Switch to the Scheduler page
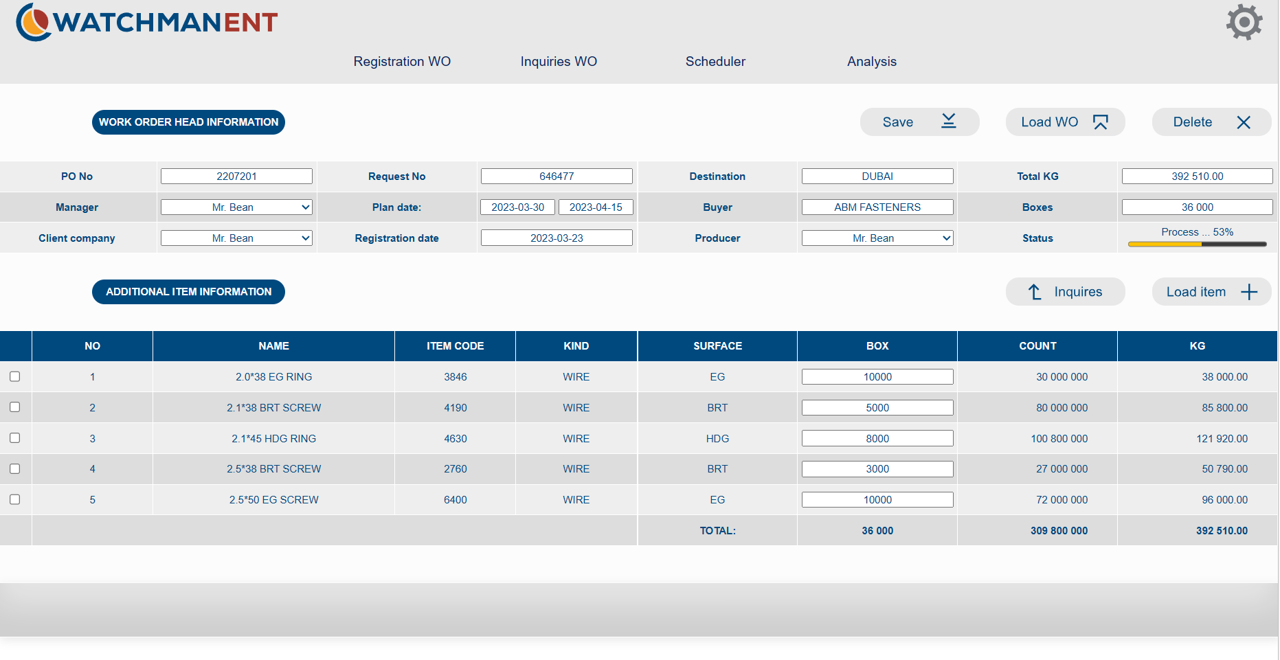Image resolution: width=1280 pixels, height=660 pixels. tap(715, 61)
